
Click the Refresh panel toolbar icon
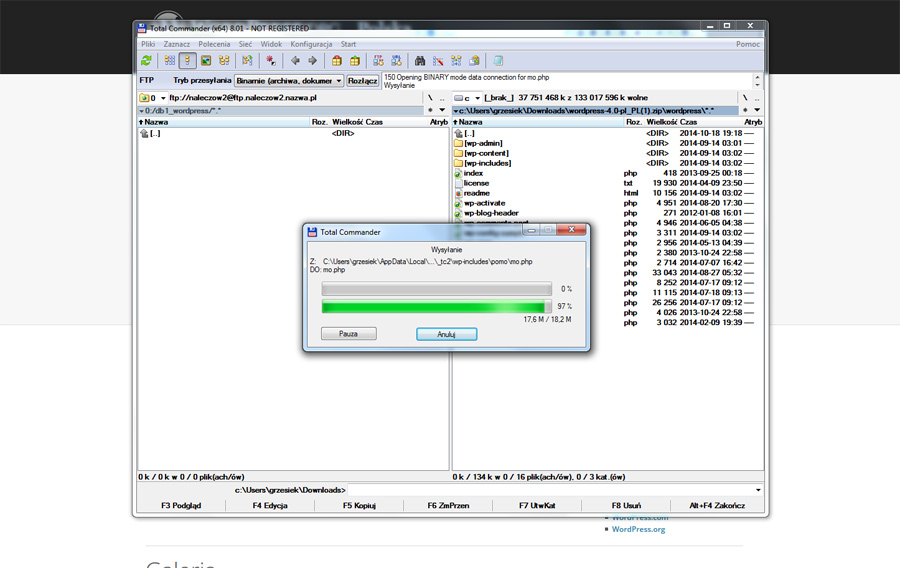(146, 61)
